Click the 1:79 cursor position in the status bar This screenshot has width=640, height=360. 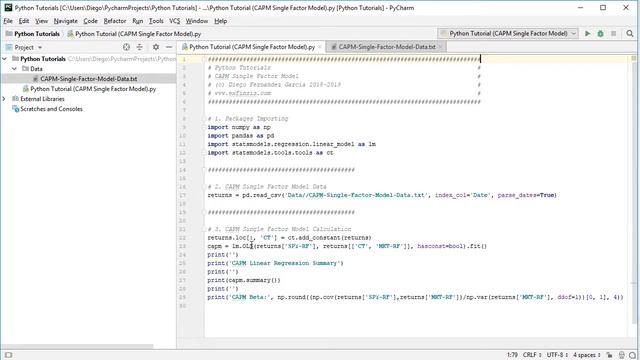click(512, 355)
